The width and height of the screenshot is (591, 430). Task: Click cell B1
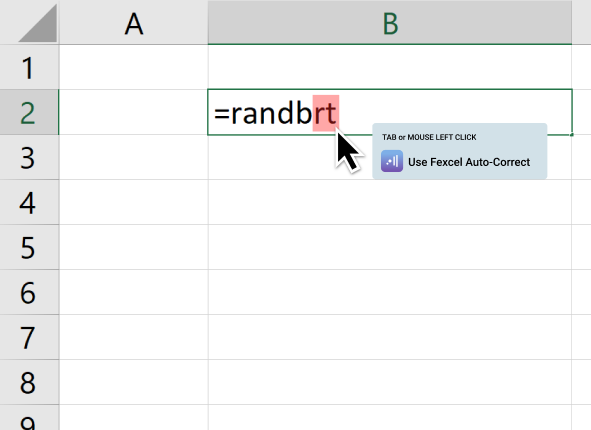pos(390,67)
